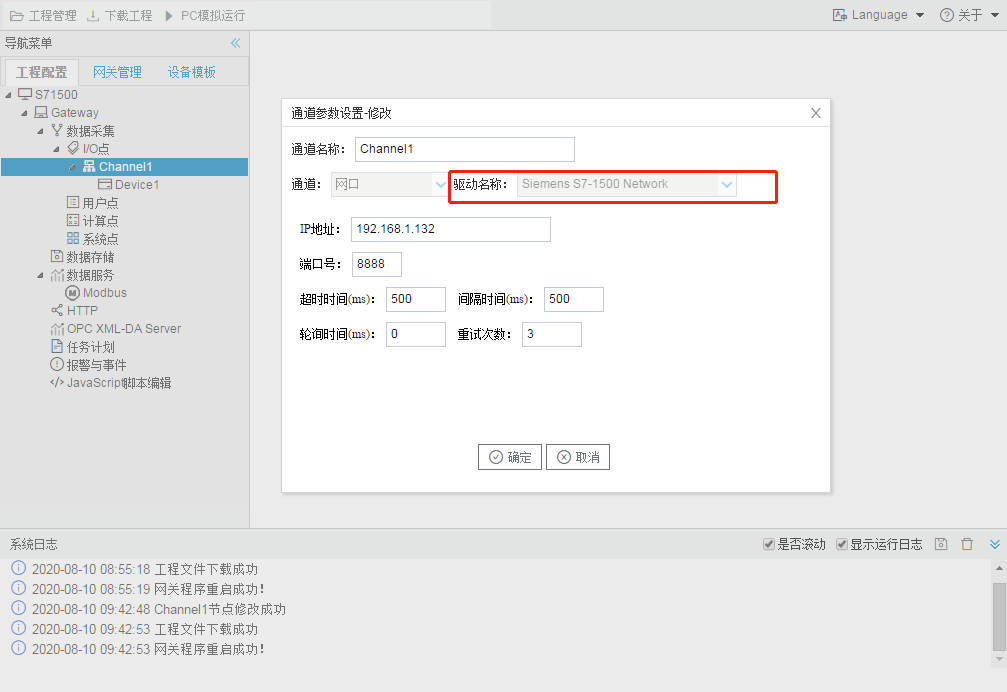Click the I/O点 tag icon
This screenshot has width=1007, height=692.
pos(73,148)
